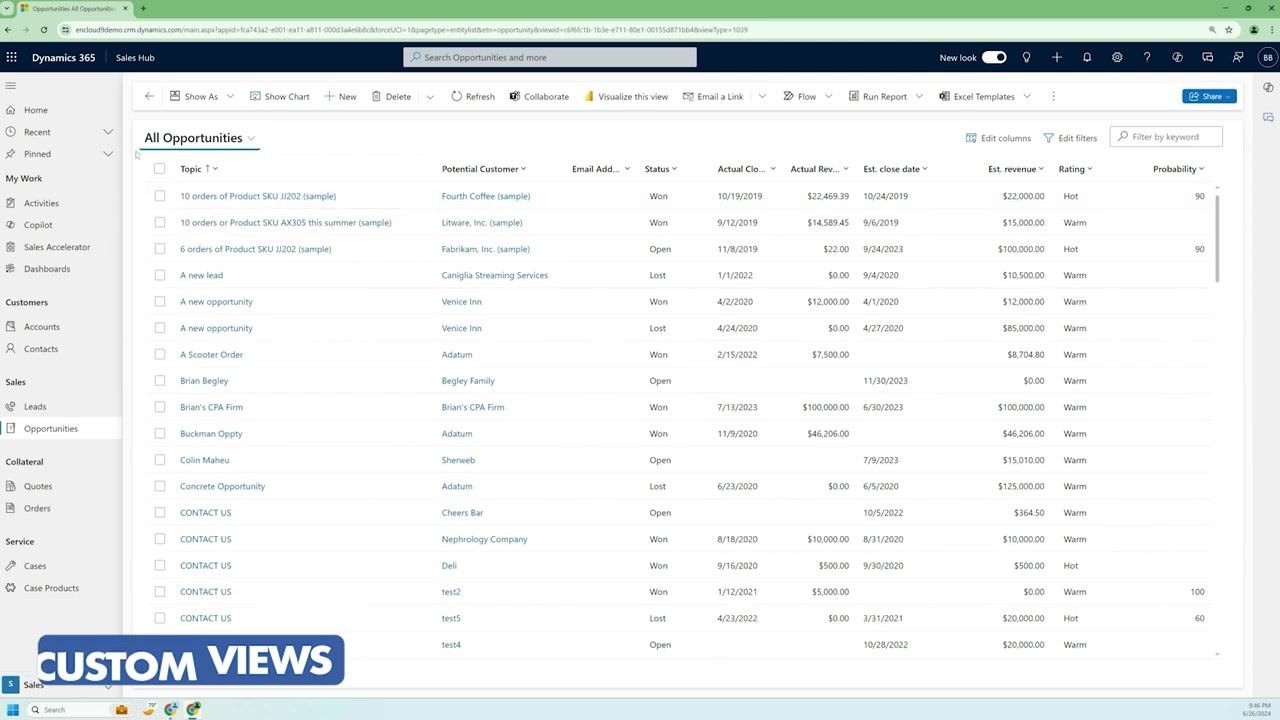The image size is (1280, 720).
Task: Bookmark page with star icon
Action: pyautogui.click(x=1229, y=30)
